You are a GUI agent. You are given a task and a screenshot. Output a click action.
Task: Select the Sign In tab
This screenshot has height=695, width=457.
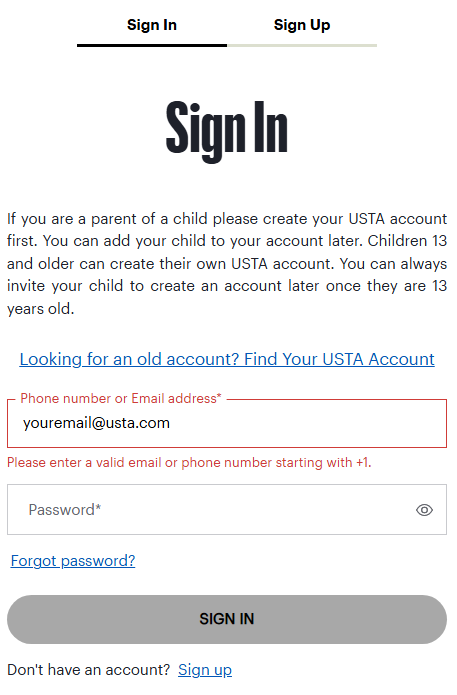click(x=152, y=25)
